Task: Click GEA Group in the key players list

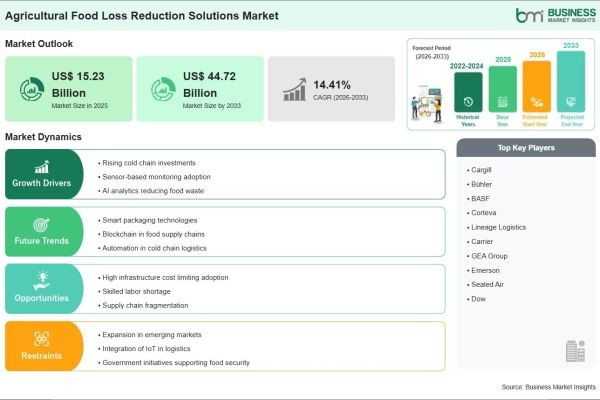Action: tap(487, 256)
